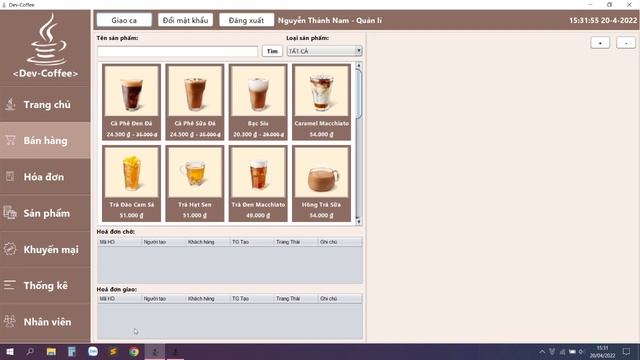The width and height of the screenshot is (640, 360).
Task: Click Người tạo header in Hoá đơn giao
Action: pyautogui.click(x=164, y=299)
